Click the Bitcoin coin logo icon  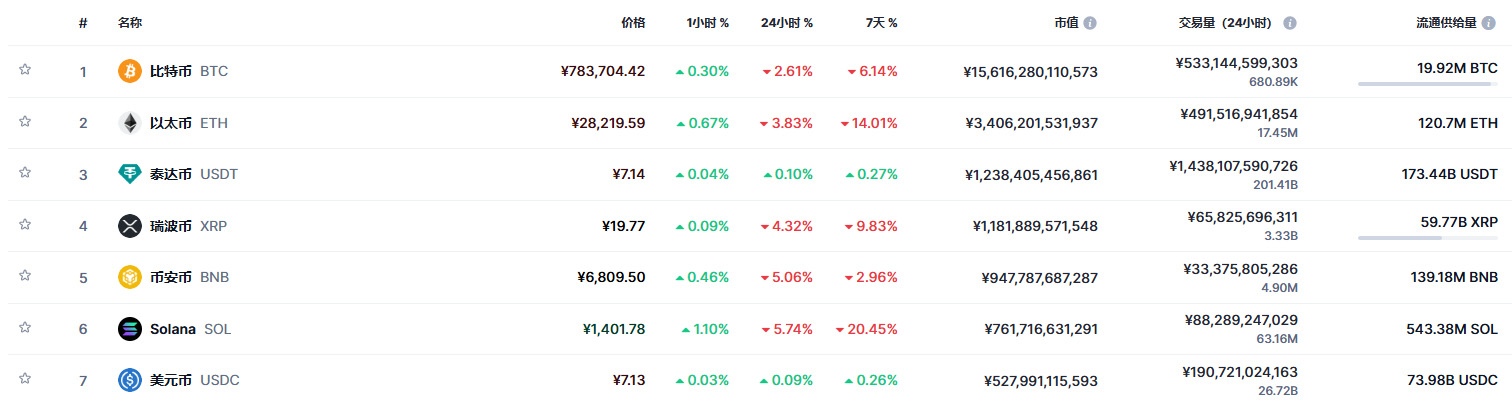point(130,71)
